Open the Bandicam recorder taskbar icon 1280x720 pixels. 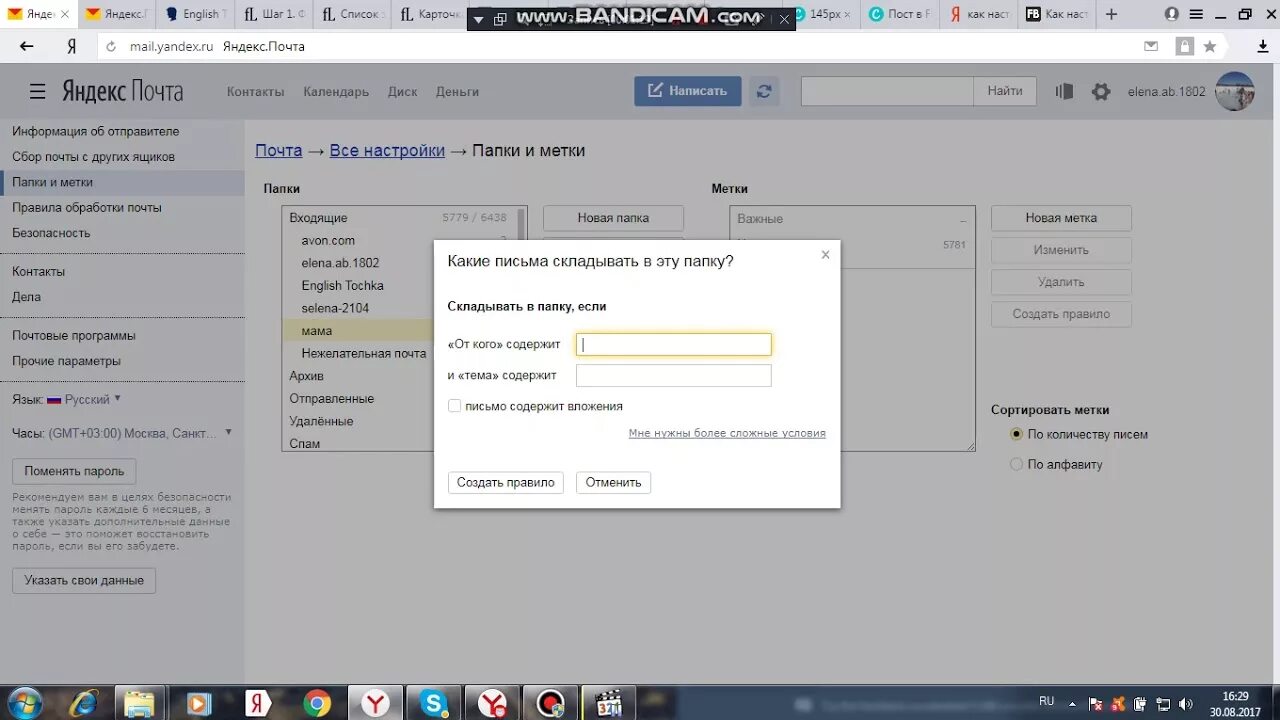coord(550,703)
